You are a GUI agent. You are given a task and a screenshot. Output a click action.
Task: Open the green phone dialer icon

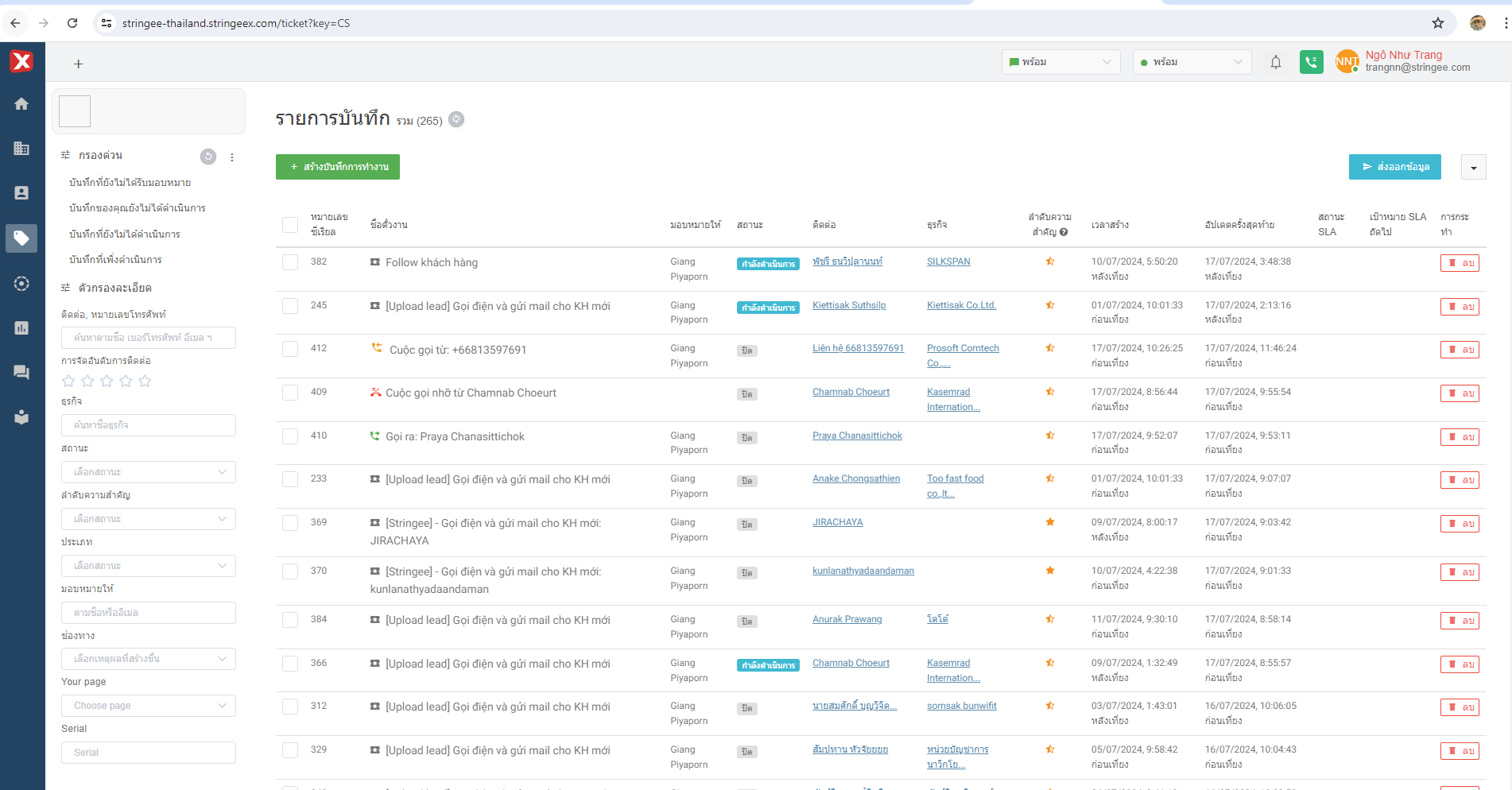(1311, 62)
